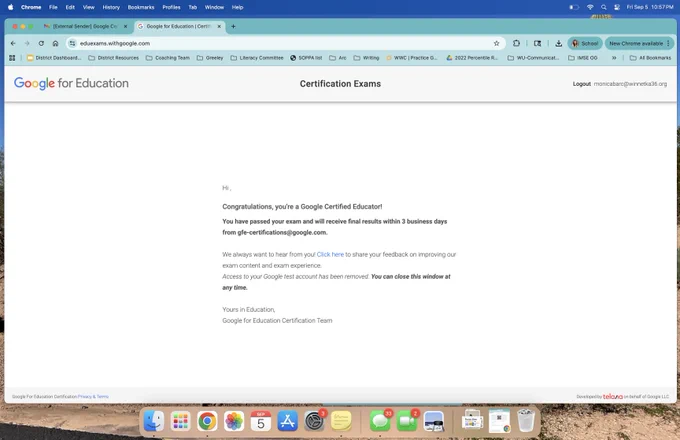Open System Settings from the Dock

314,421
